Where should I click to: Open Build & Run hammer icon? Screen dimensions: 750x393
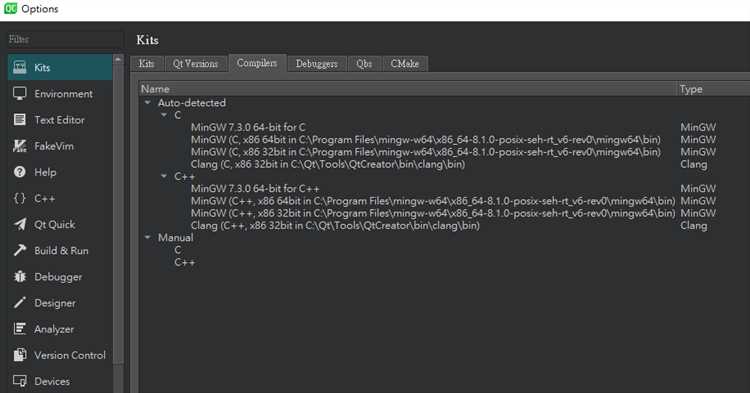pyautogui.click(x=20, y=250)
